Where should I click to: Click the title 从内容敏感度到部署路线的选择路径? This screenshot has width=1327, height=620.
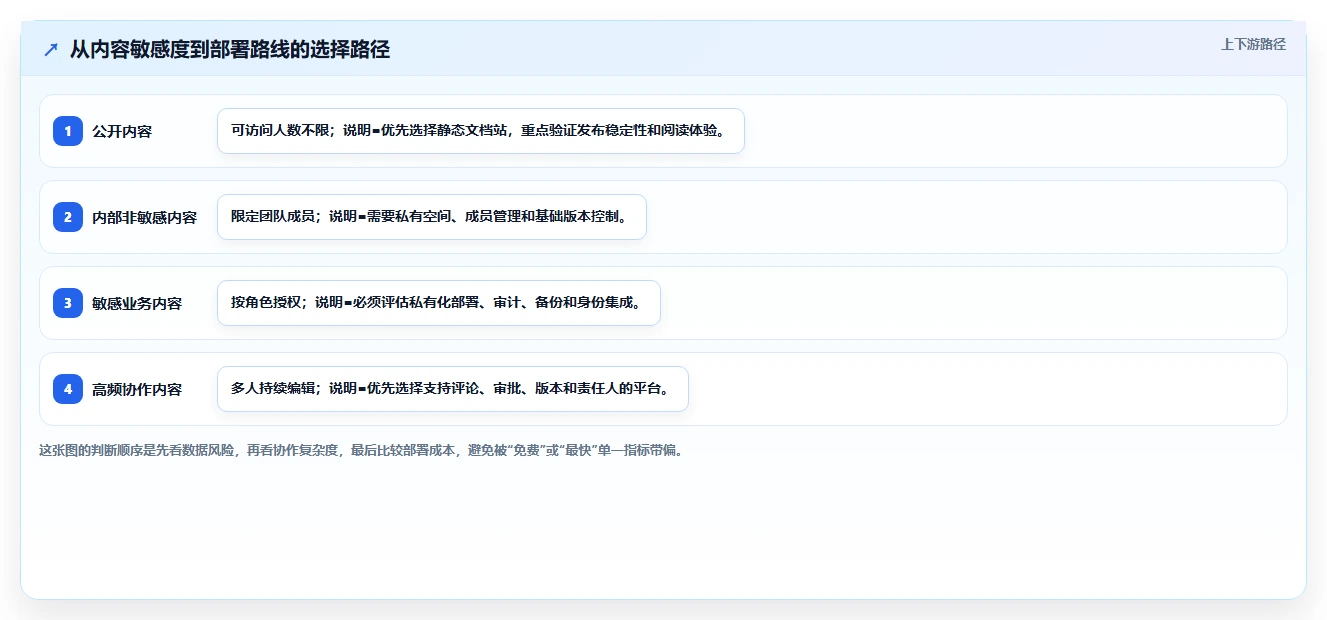[230, 50]
